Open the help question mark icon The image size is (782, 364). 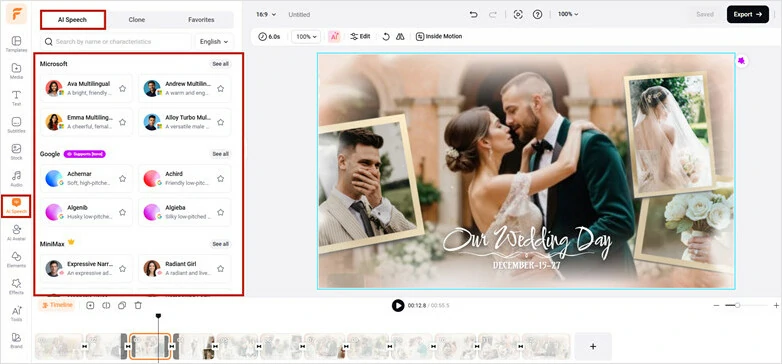pos(537,14)
